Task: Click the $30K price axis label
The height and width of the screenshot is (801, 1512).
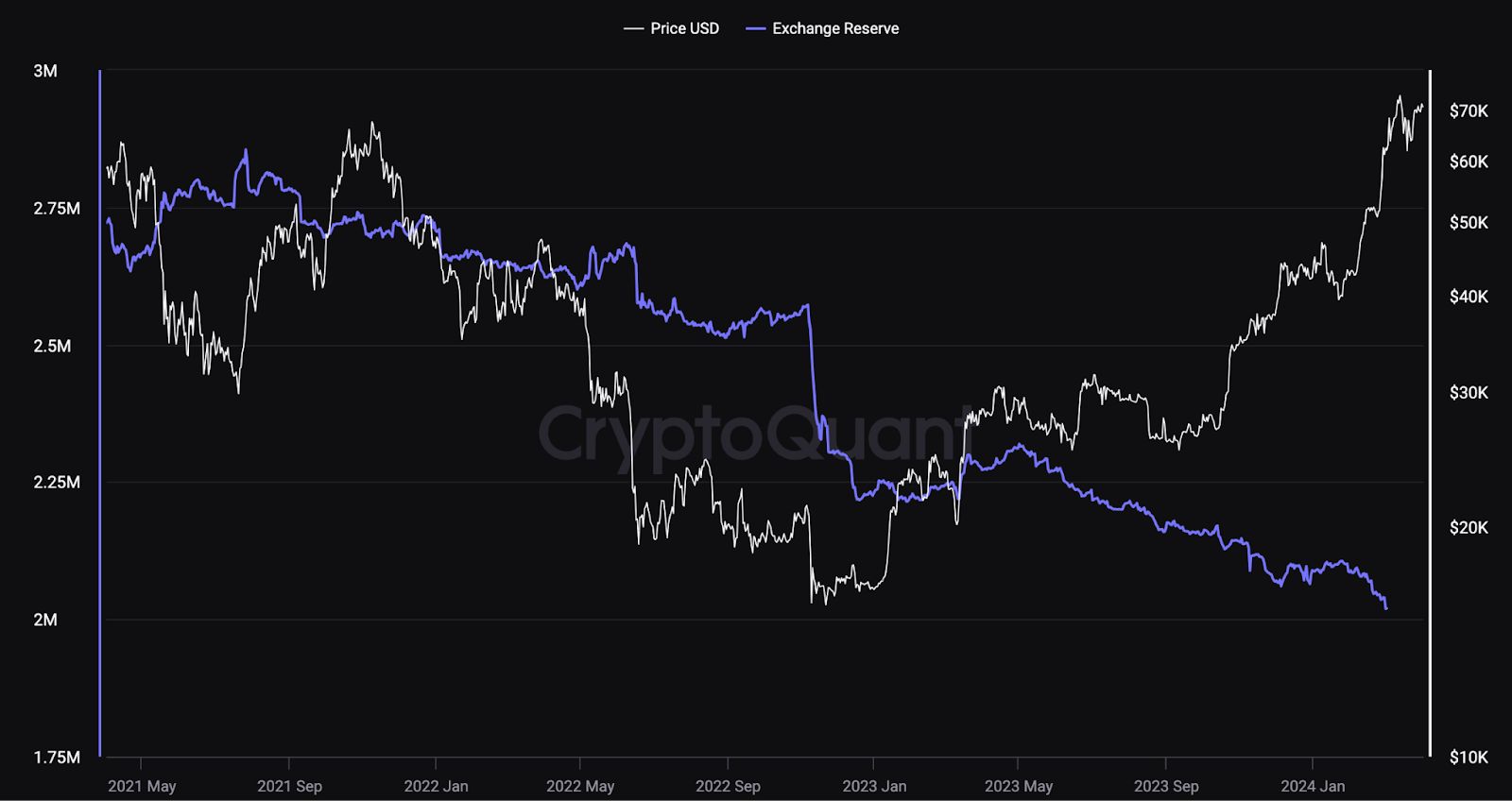Action: 1469,393
